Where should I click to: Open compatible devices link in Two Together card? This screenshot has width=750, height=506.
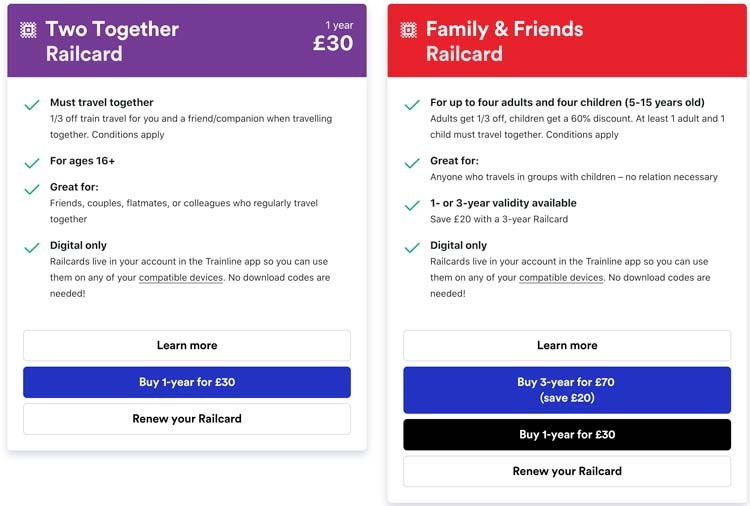(x=181, y=278)
